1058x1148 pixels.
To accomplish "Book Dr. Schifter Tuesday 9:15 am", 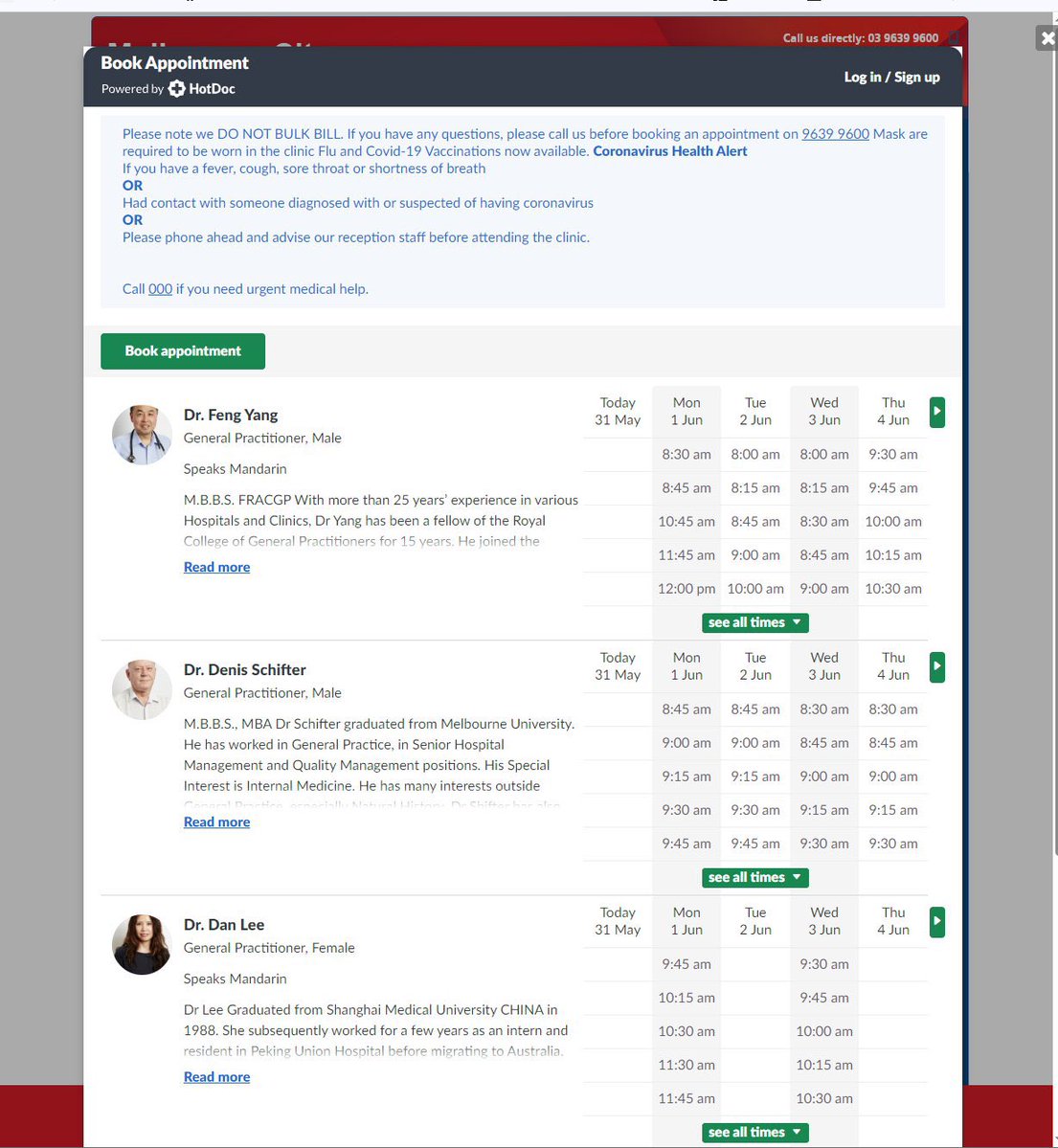I will click(x=755, y=777).
